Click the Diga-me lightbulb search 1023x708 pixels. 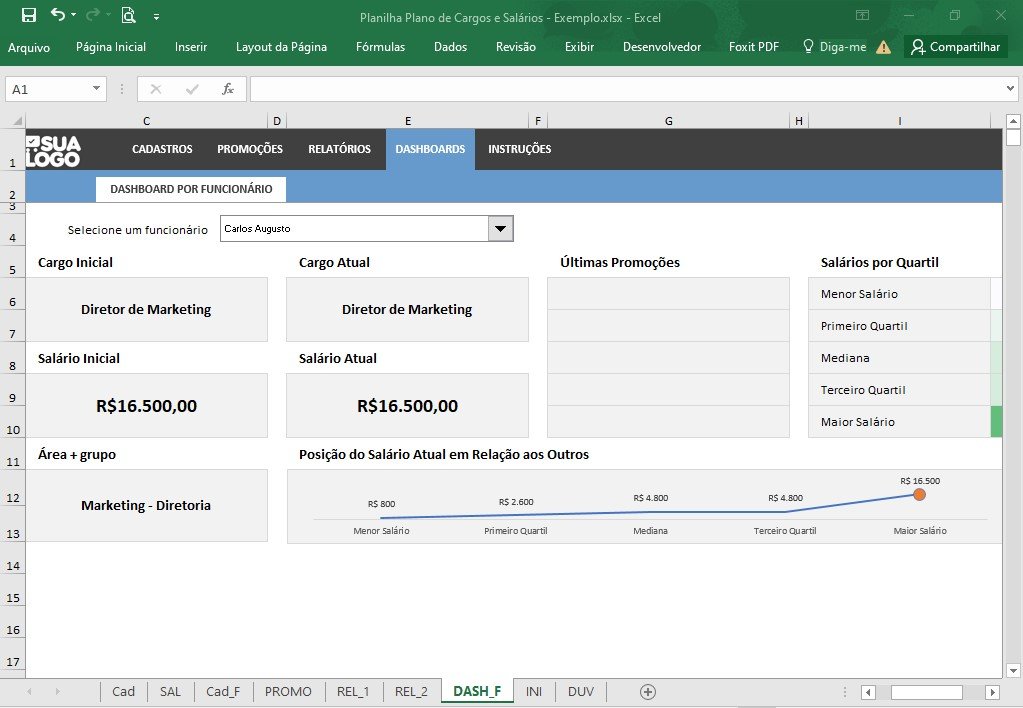(834, 47)
